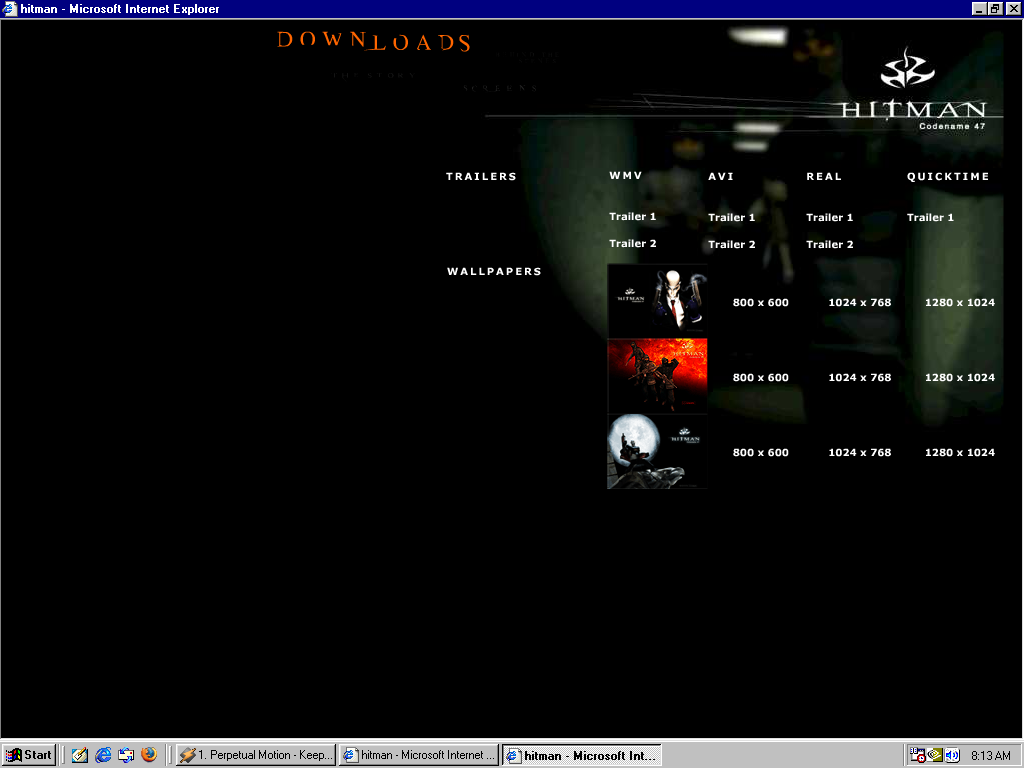The image size is (1024, 768).
Task: Download WMV Trailer 1
Action: [x=632, y=216]
